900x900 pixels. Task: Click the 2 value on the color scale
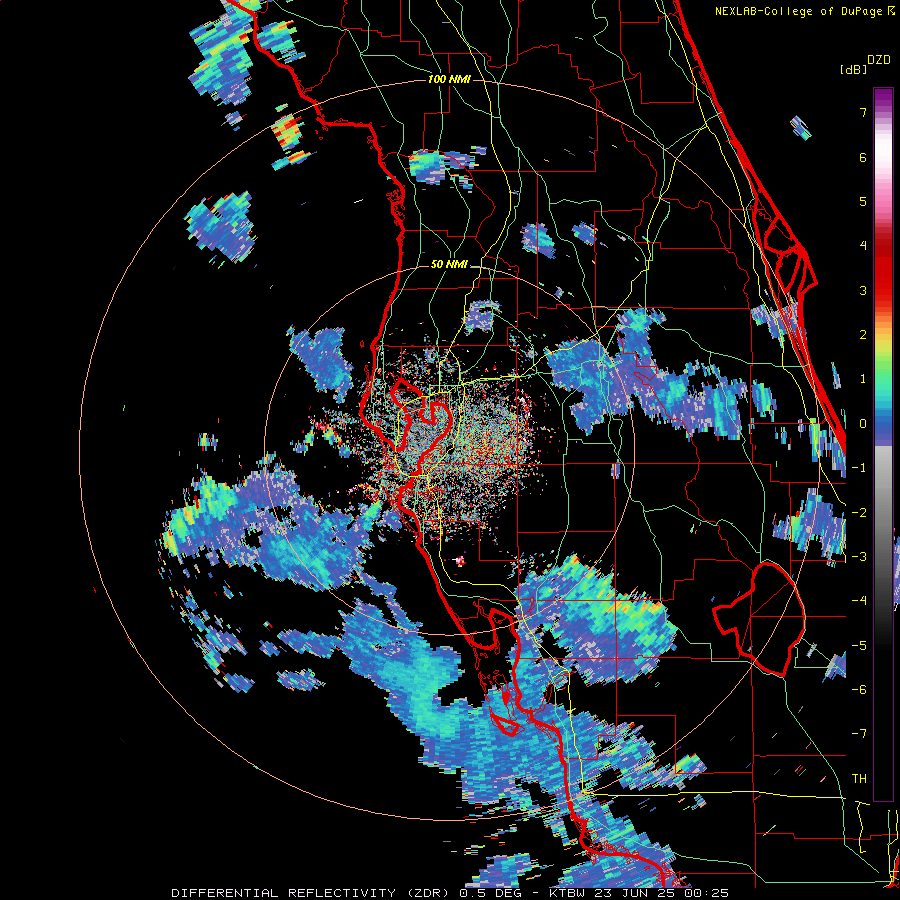click(x=863, y=335)
